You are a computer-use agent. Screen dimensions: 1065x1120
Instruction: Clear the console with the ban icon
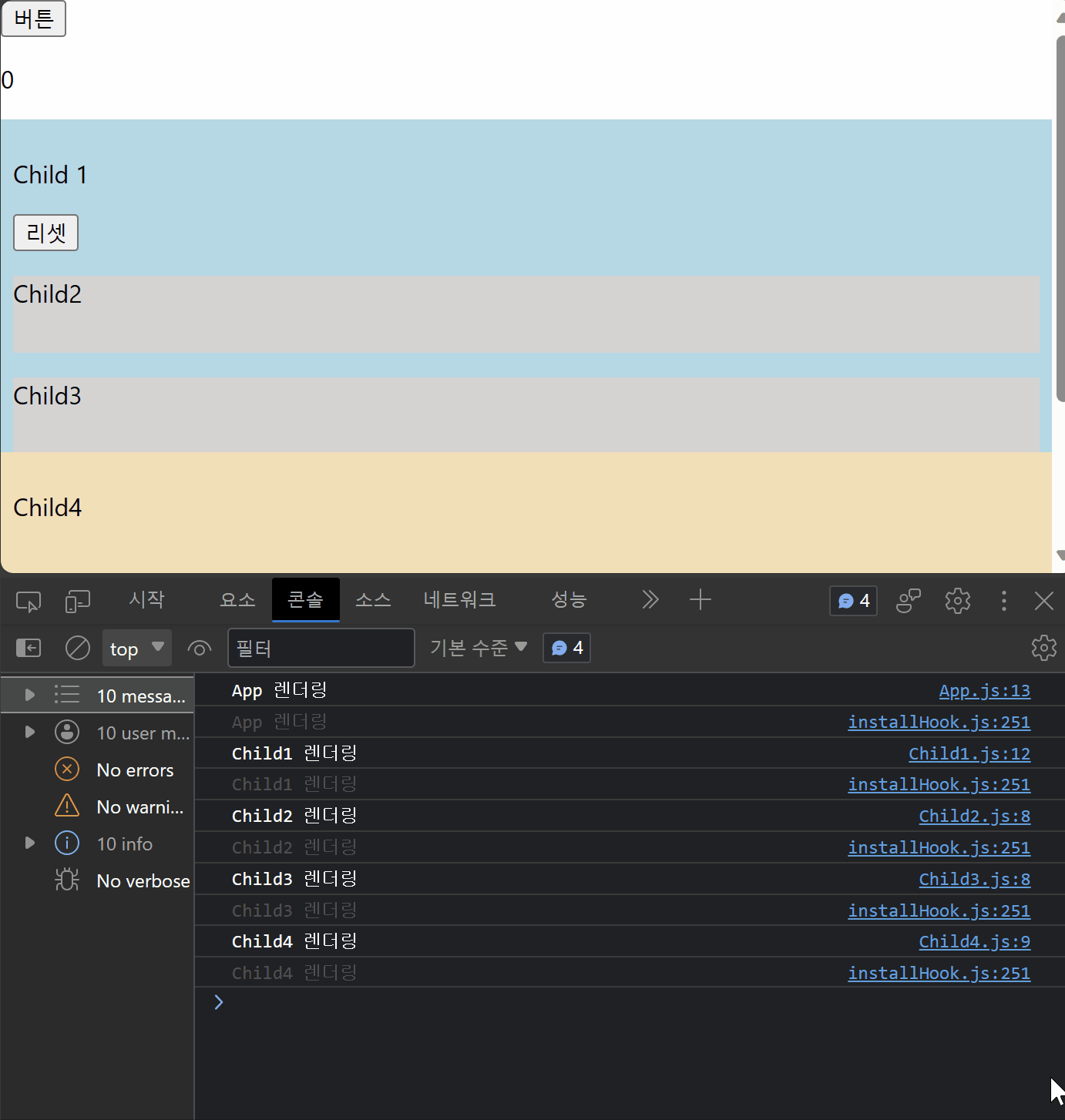[77, 648]
